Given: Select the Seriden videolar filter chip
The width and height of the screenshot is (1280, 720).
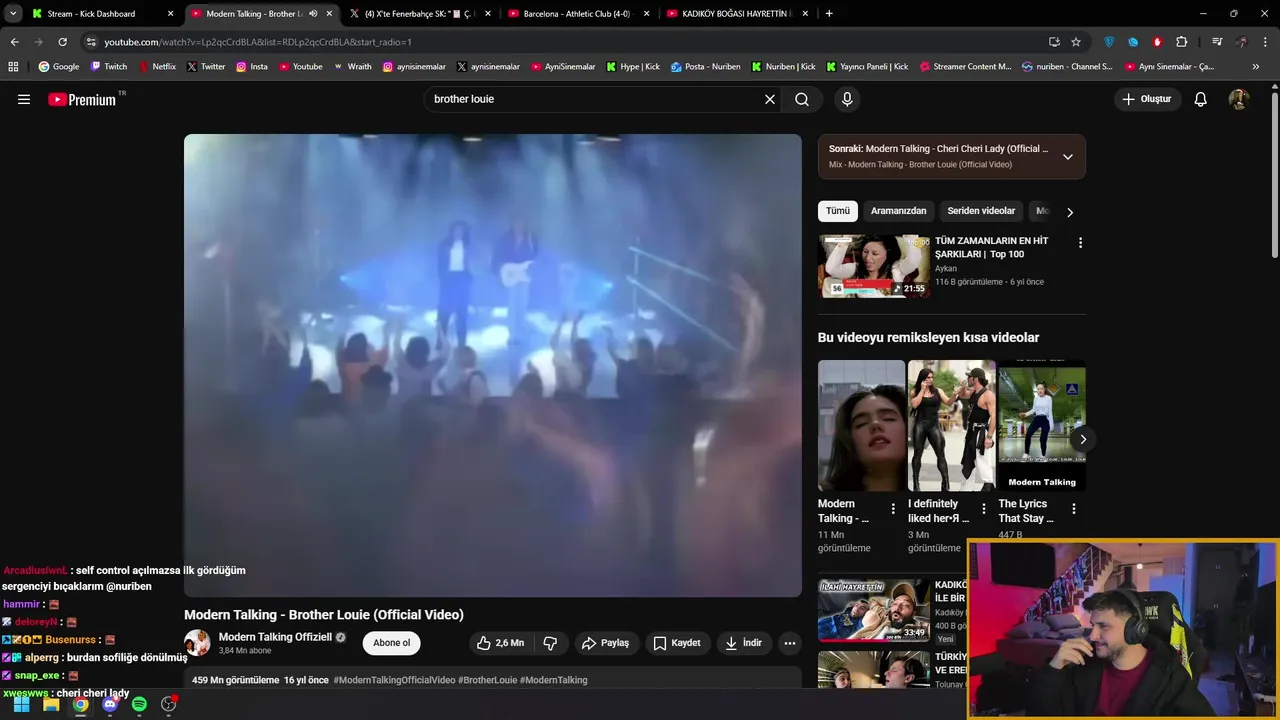Looking at the screenshot, I should point(981,211).
